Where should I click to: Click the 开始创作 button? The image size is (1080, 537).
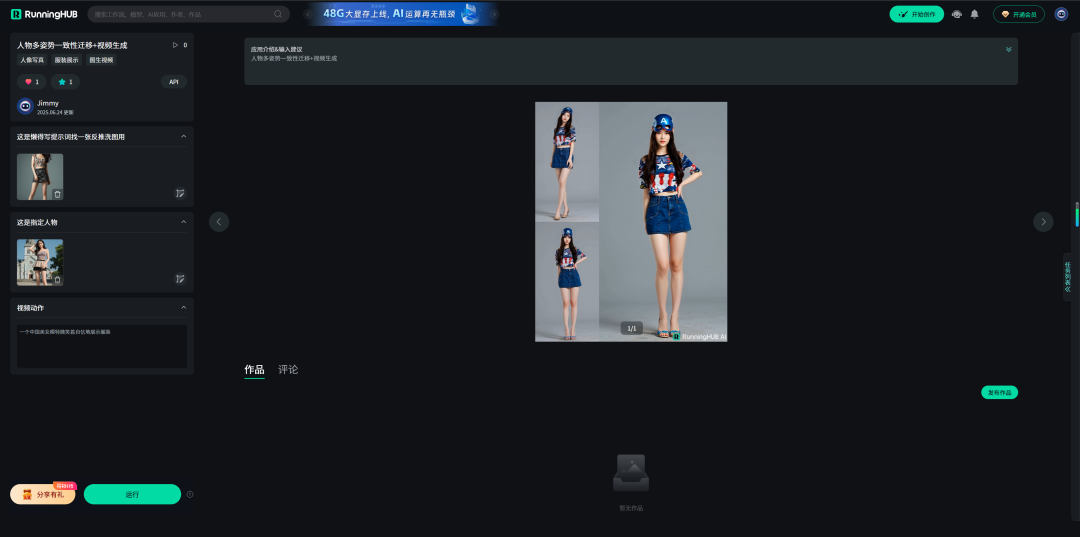tap(916, 14)
